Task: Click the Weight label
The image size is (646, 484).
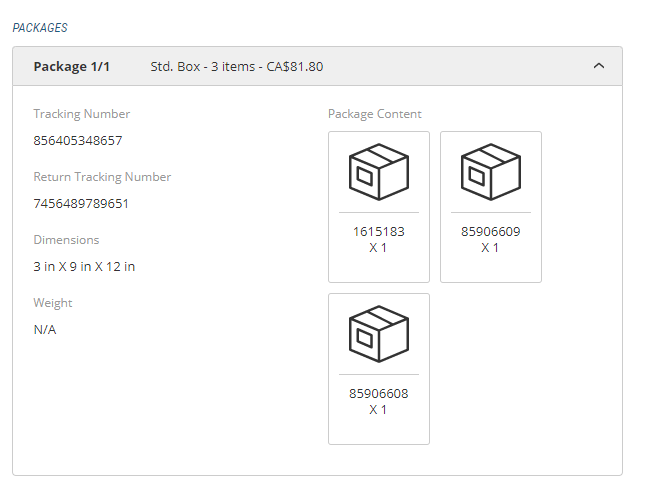Action: (x=53, y=303)
